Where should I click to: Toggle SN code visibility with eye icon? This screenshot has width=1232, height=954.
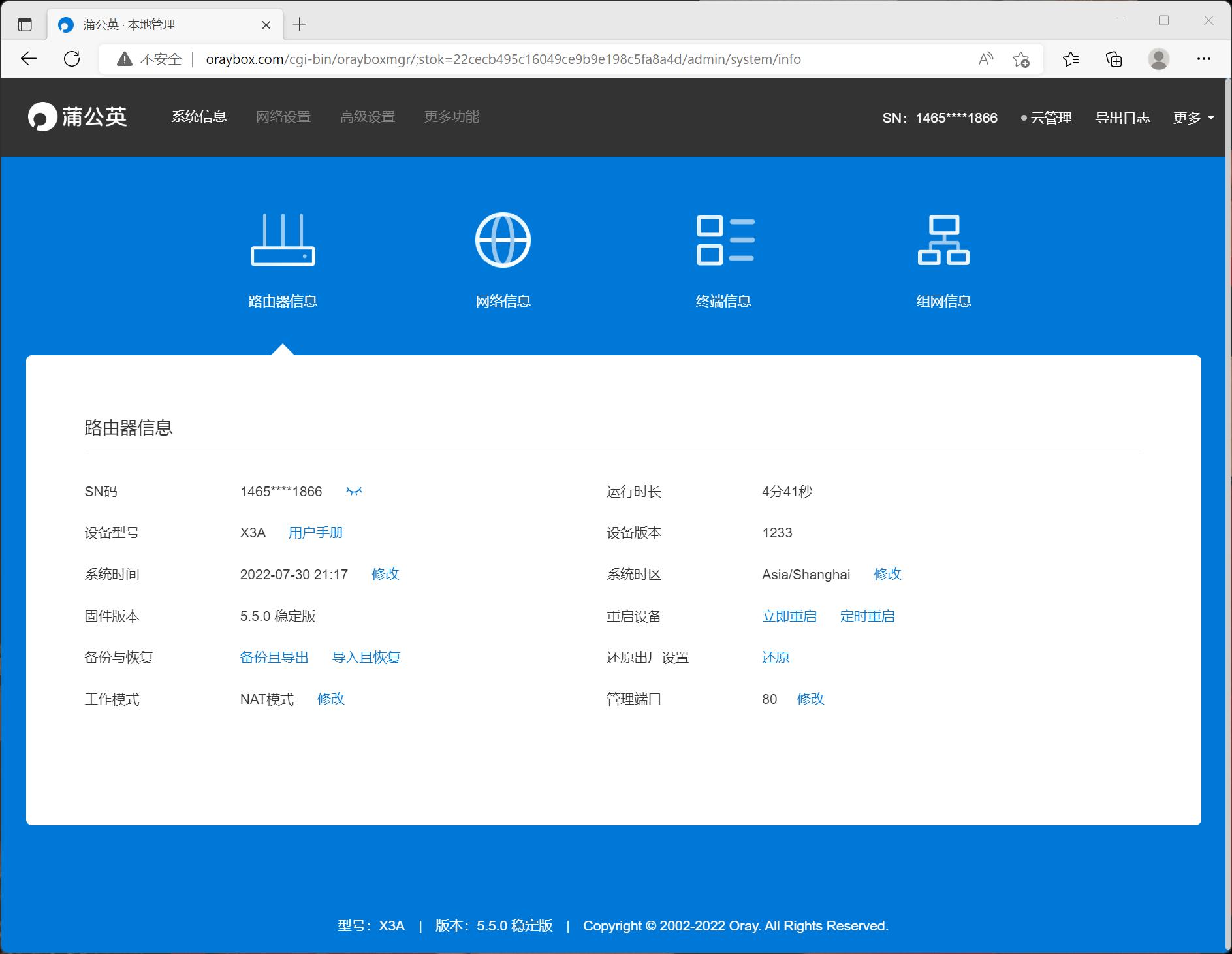point(355,491)
